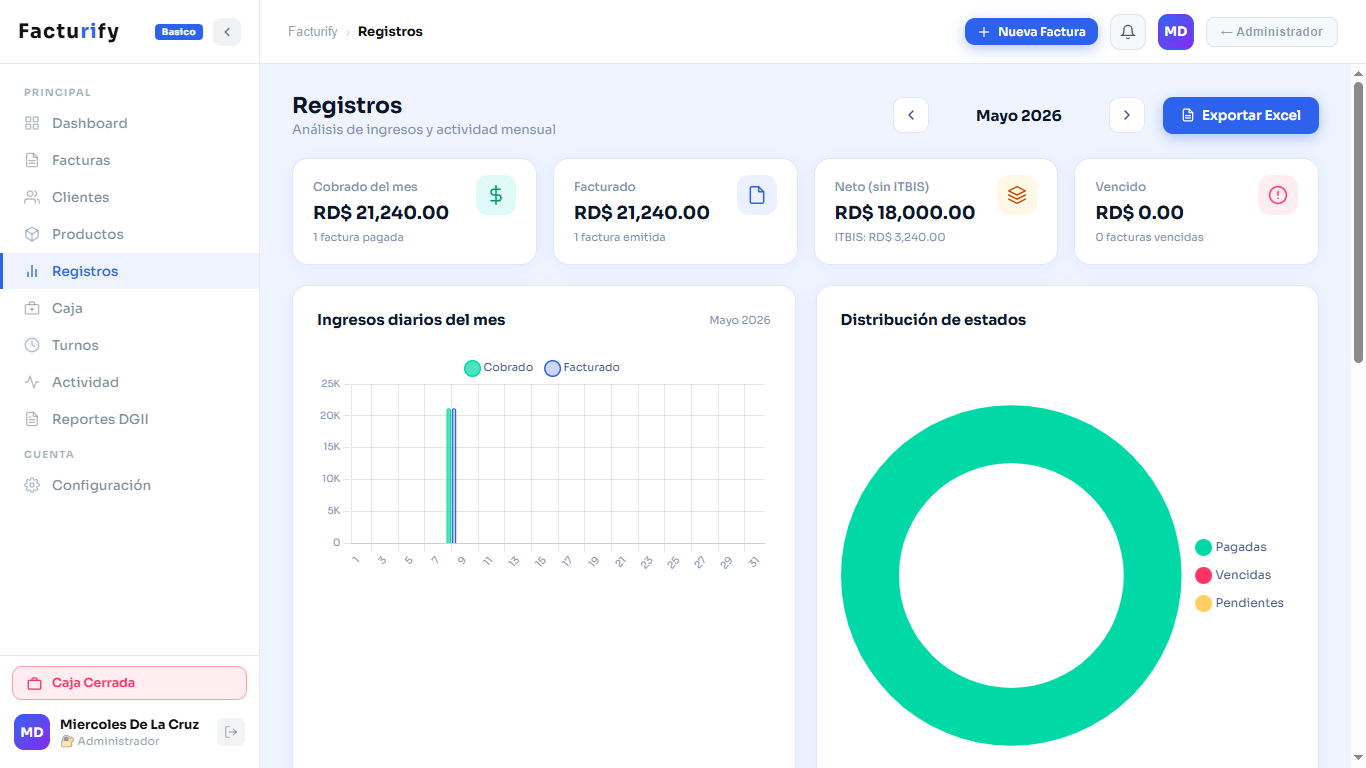Image resolution: width=1366 pixels, height=768 pixels.
Task: Click the layers icon on the Neto card
Action: 1017,195
